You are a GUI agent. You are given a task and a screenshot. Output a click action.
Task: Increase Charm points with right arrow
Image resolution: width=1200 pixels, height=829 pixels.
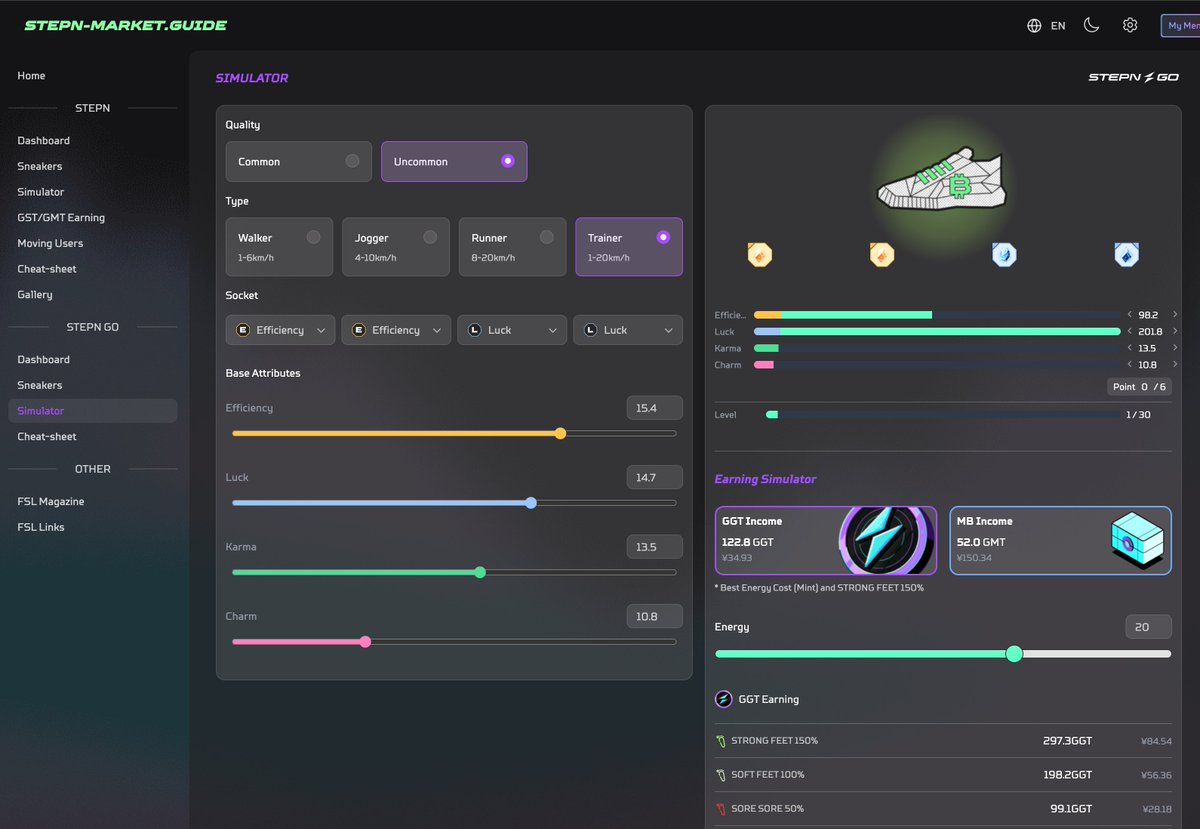click(1175, 365)
